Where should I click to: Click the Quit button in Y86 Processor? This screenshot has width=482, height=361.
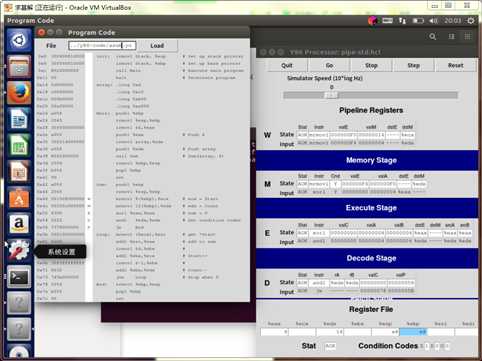(x=287, y=65)
